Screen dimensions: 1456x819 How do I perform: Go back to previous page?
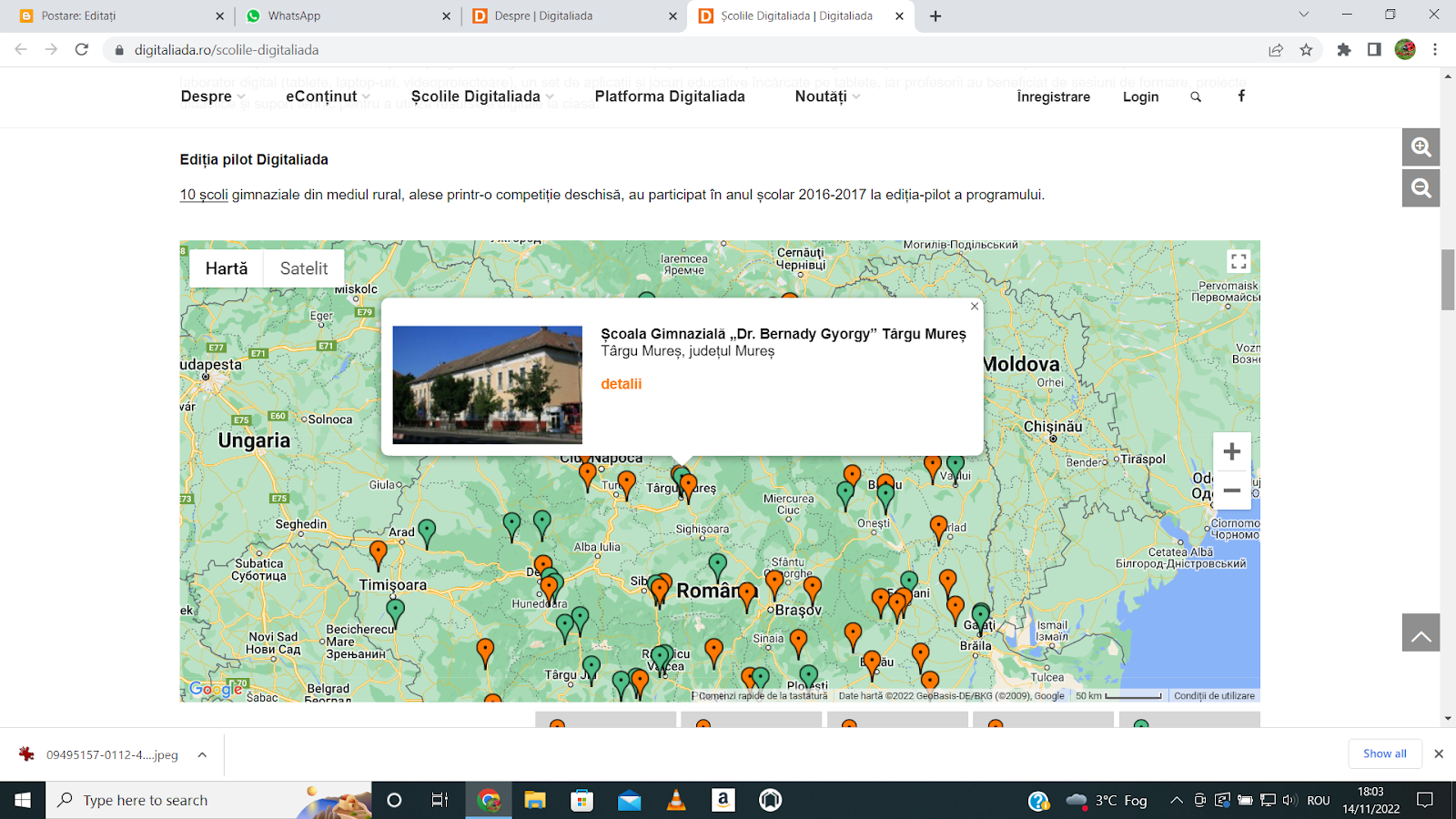[21, 50]
